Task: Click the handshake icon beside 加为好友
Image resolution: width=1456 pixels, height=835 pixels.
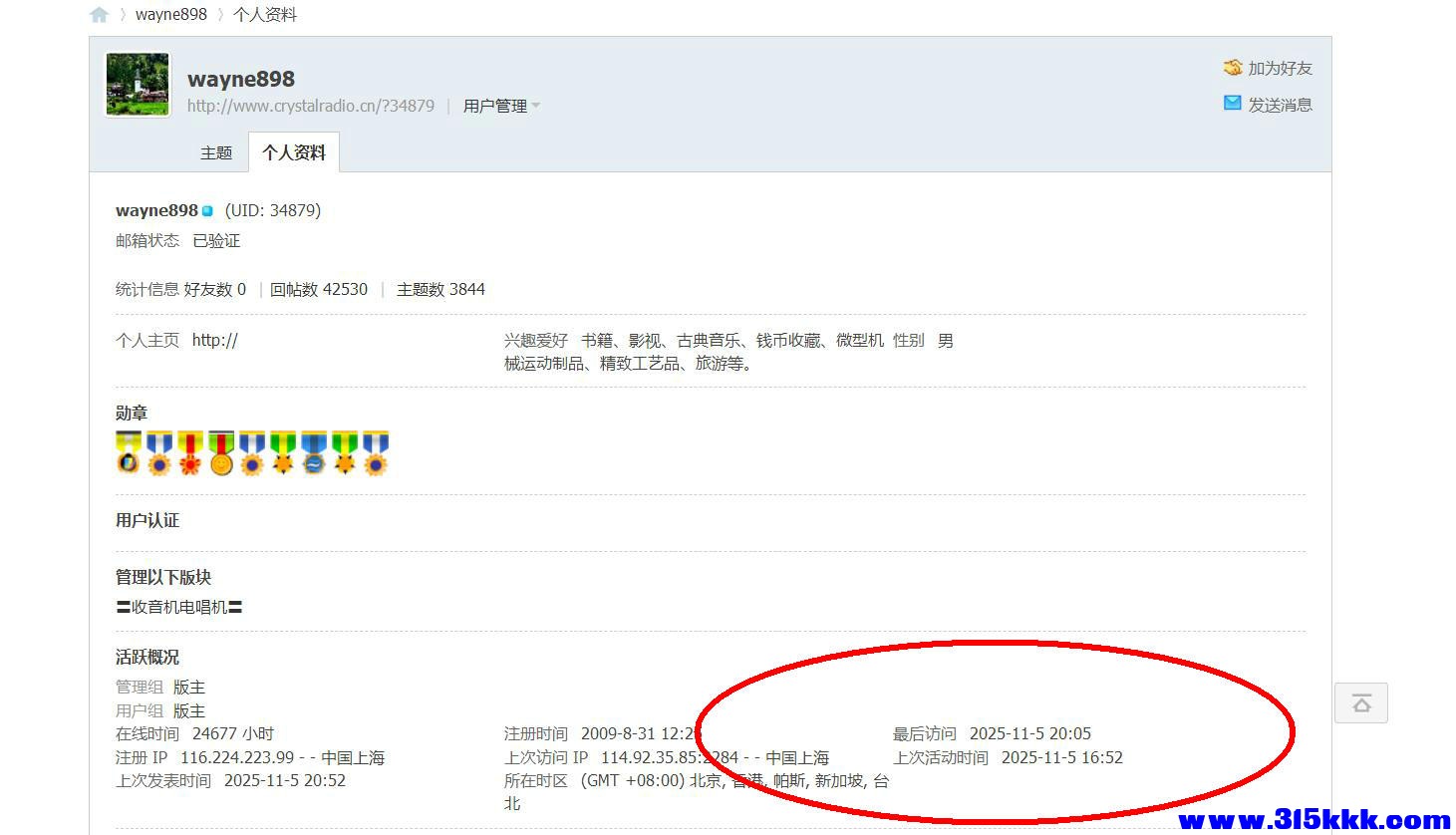Action: tap(1232, 68)
